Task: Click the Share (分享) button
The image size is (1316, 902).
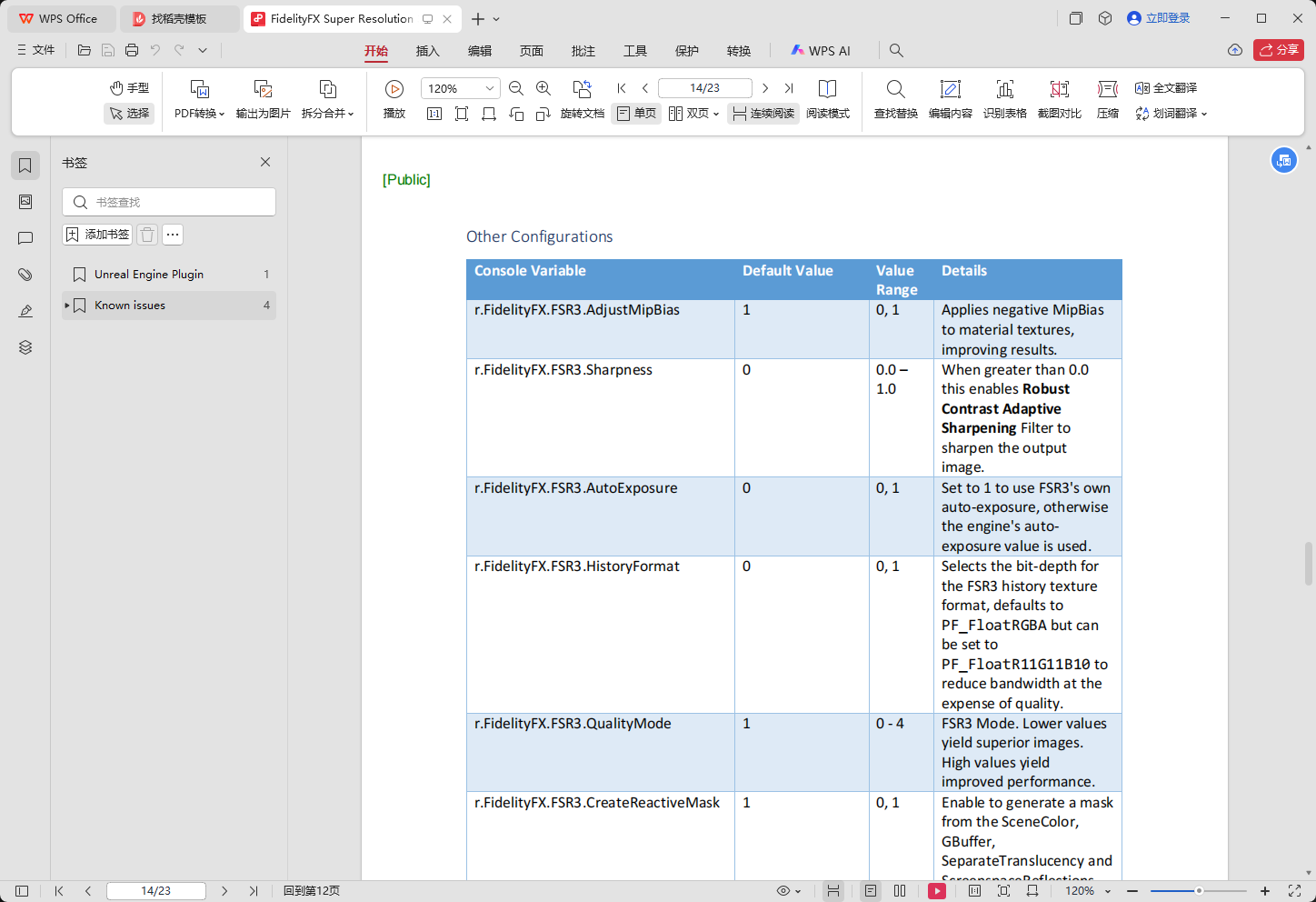Action: point(1278,50)
